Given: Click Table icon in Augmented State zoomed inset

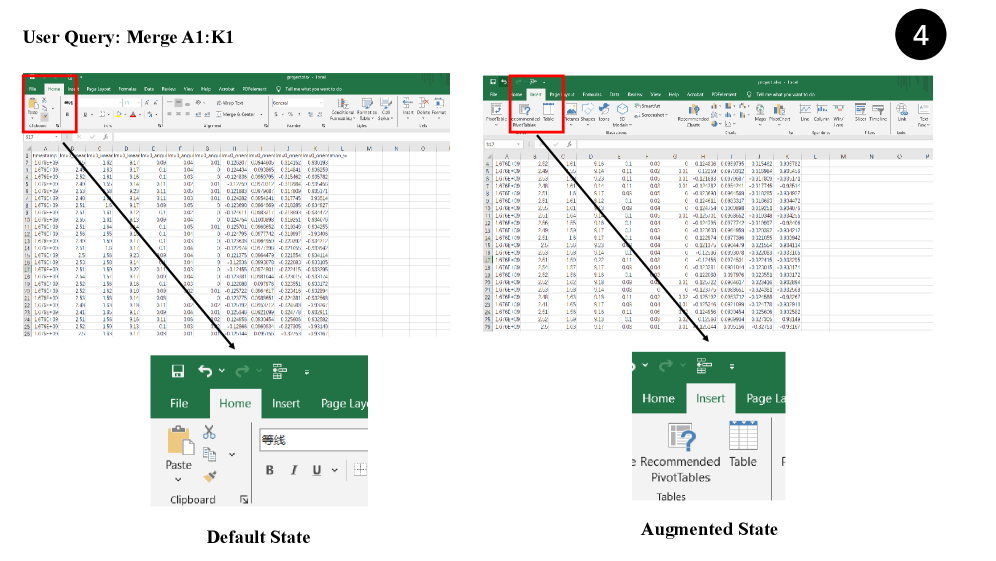Looking at the screenshot, I should pyautogui.click(x=743, y=445).
